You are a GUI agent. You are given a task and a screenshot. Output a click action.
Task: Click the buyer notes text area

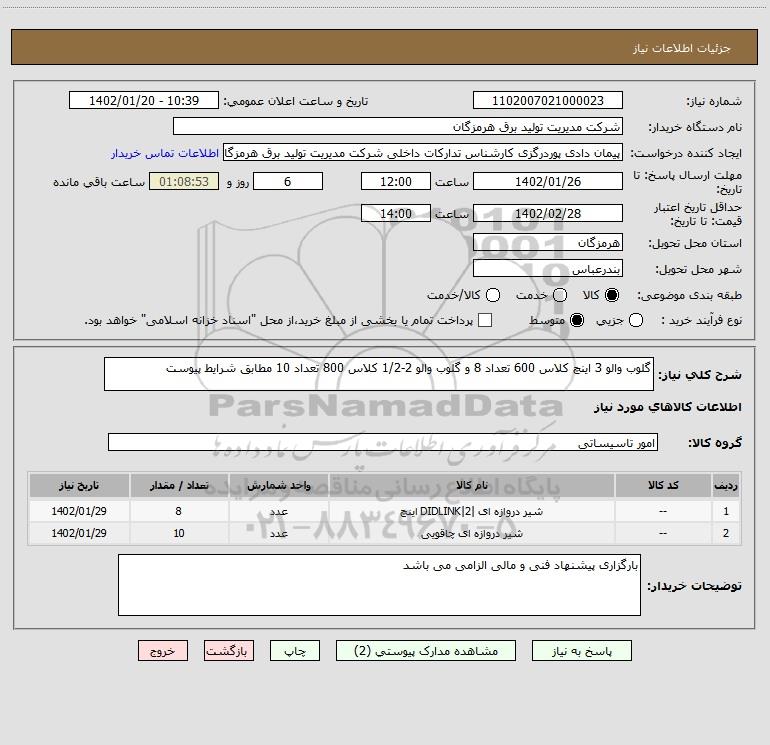(x=379, y=585)
